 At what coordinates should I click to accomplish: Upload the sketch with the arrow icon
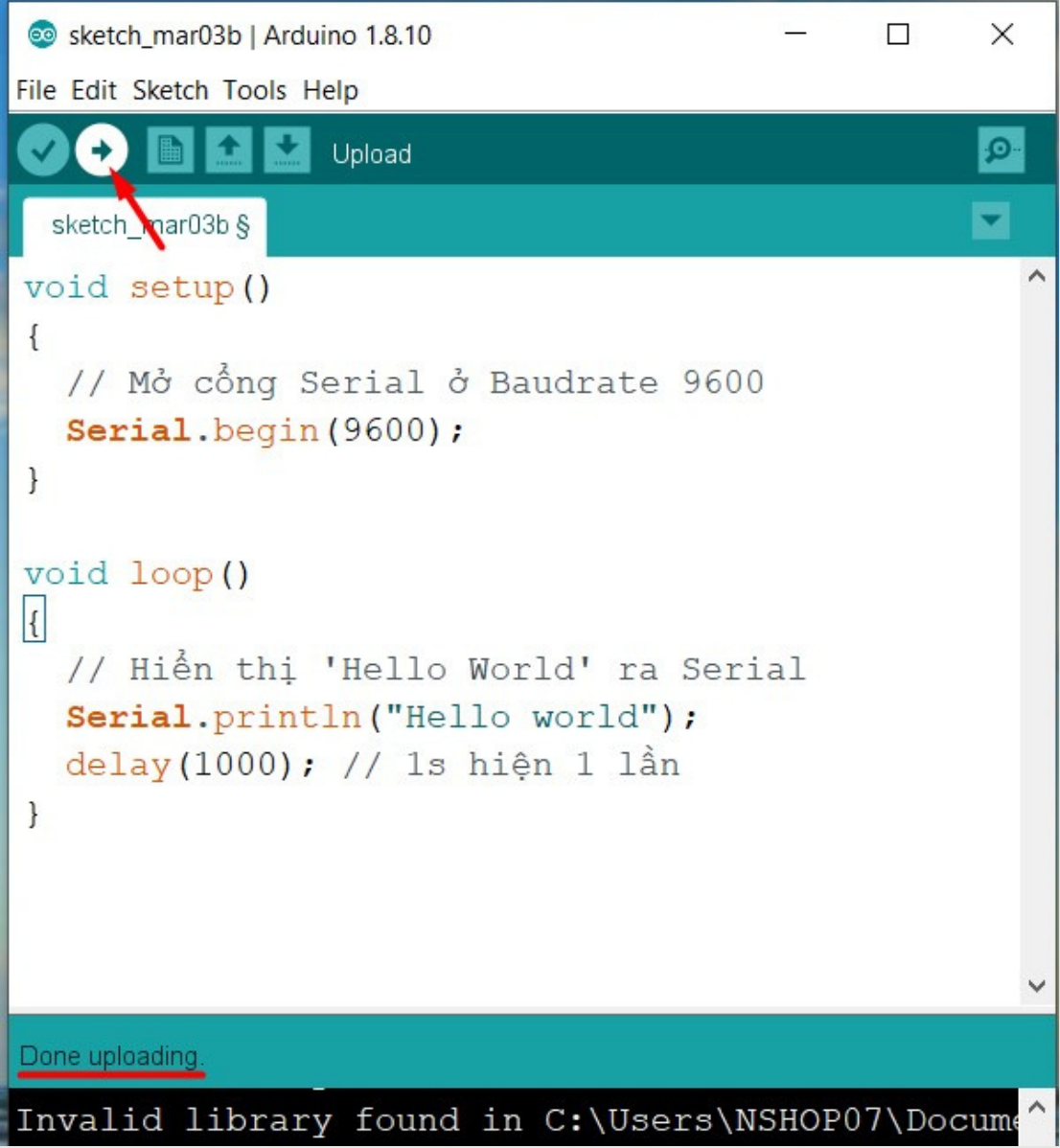coord(102,150)
